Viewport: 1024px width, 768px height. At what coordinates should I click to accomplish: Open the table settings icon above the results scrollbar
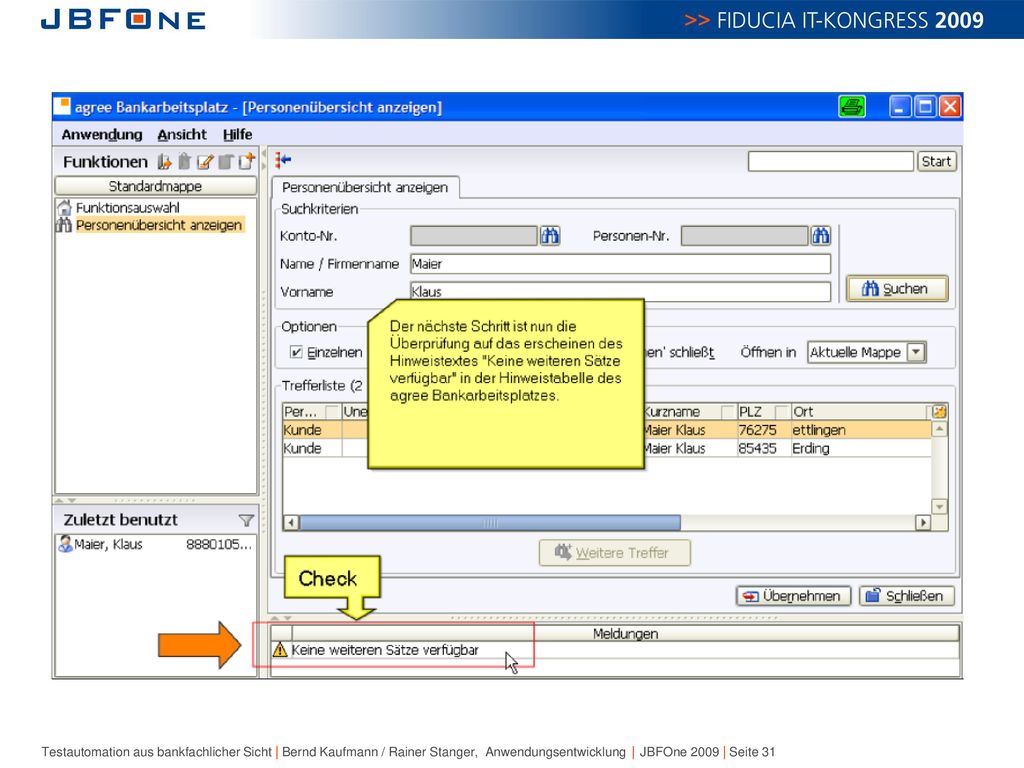[939, 411]
